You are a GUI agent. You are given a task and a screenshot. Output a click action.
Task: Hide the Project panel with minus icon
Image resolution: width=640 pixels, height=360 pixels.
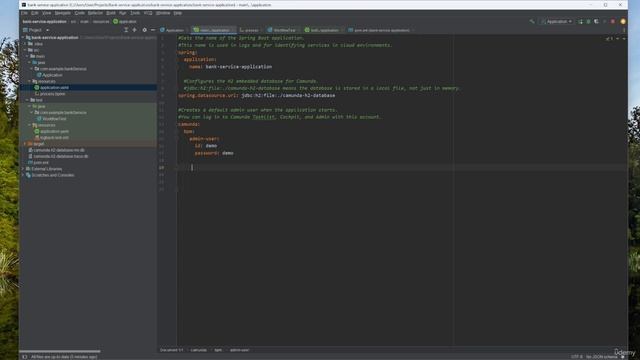(153, 30)
